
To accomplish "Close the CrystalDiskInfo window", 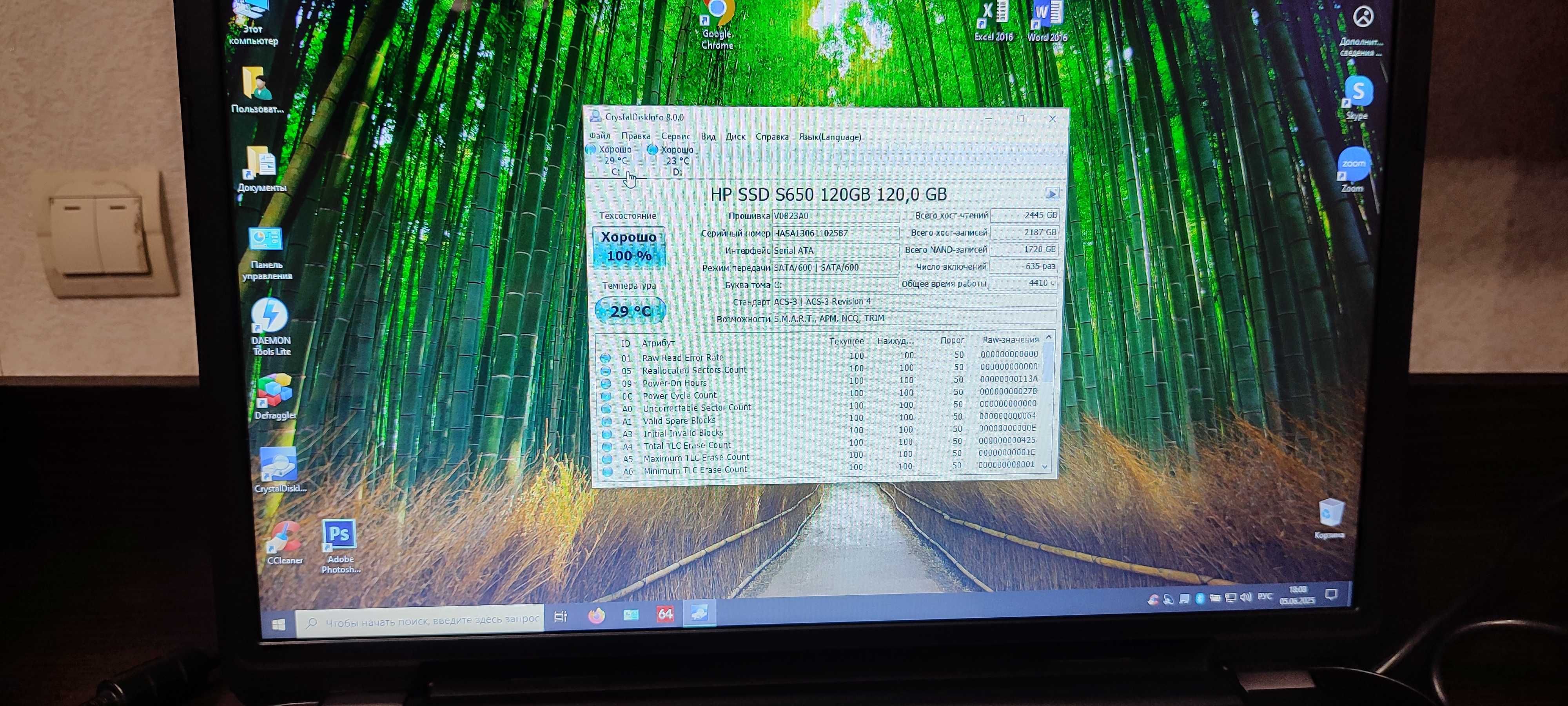I will pos(1053,119).
